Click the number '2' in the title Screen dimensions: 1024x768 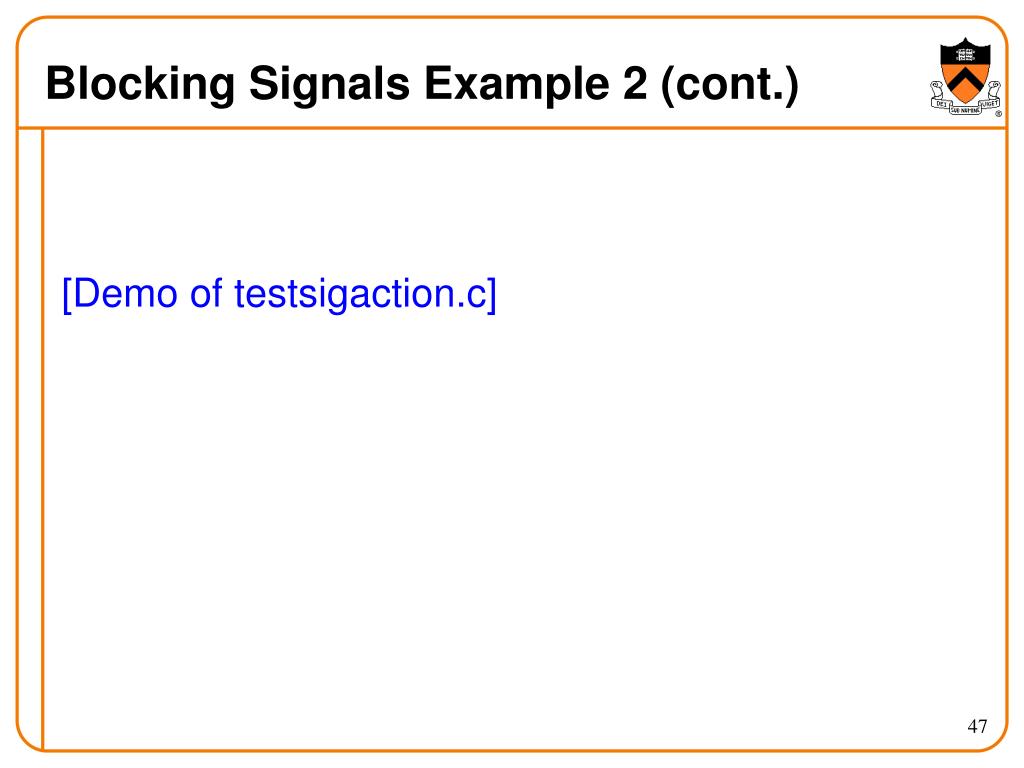[634, 84]
